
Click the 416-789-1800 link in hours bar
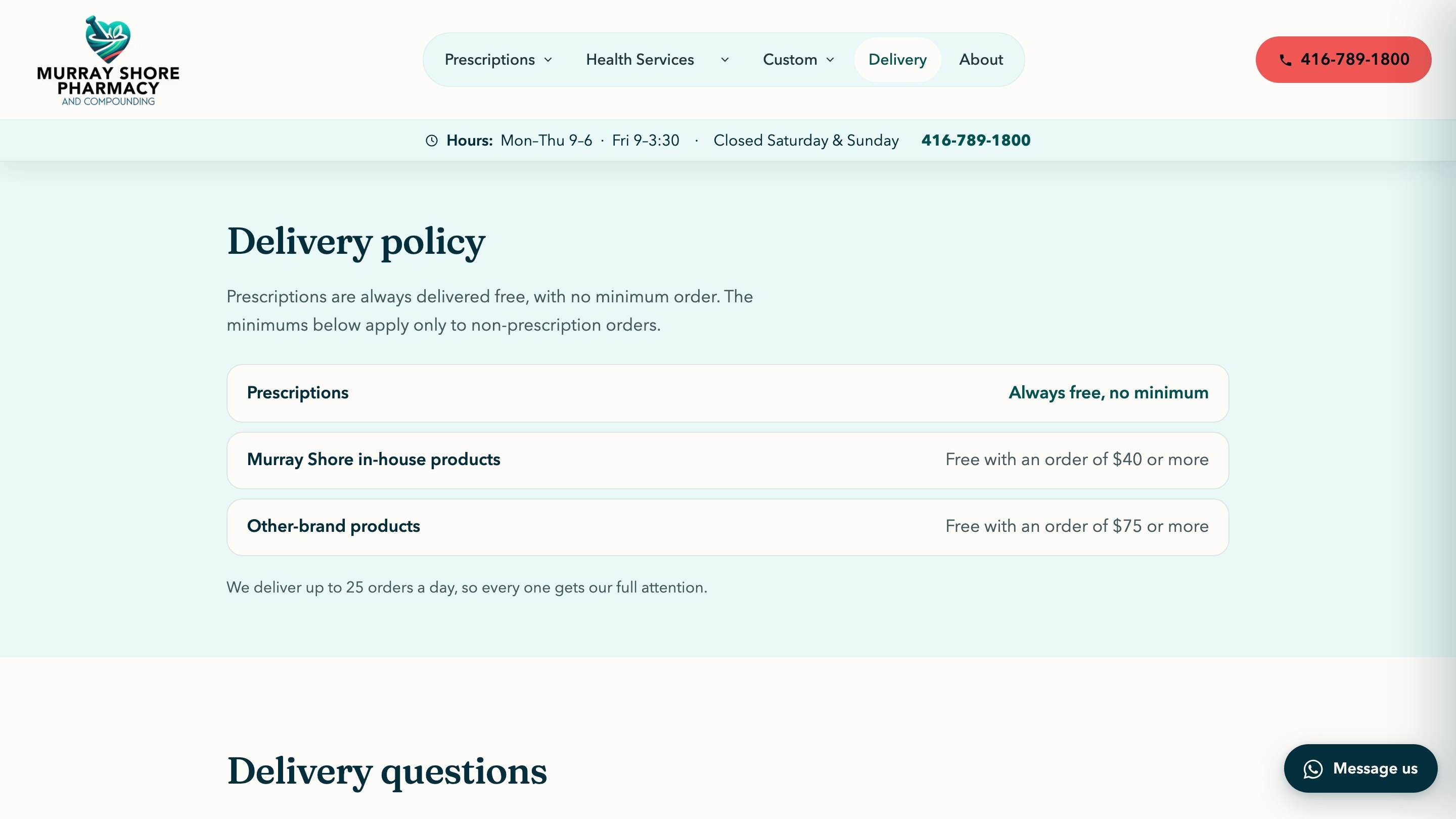coord(976,141)
